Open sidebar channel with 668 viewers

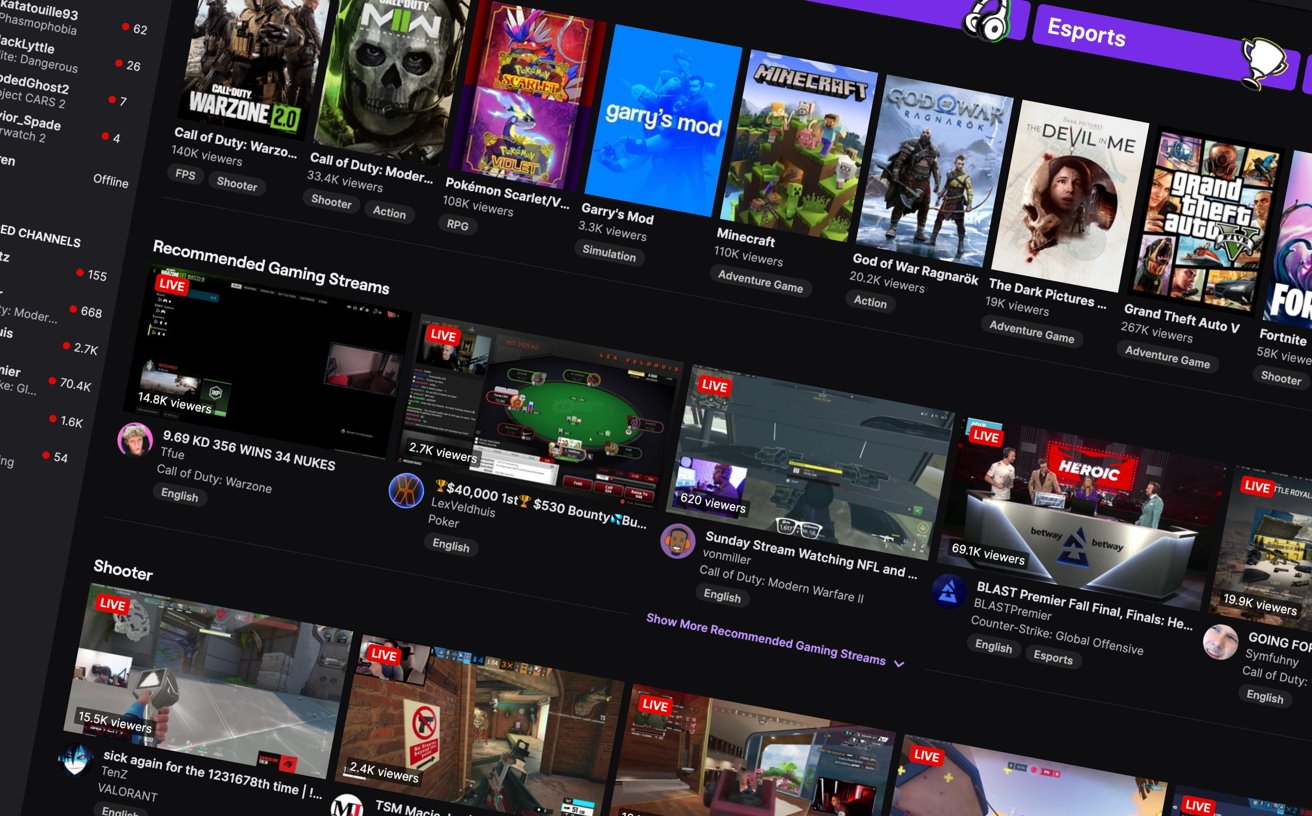(x=52, y=309)
